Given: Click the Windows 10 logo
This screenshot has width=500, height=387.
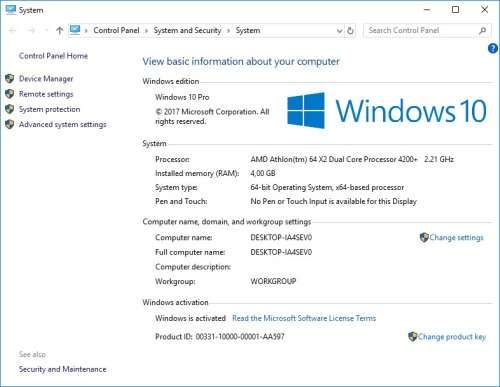Looking at the screenshot, I should pyautogui.click(x=387, y=111).
